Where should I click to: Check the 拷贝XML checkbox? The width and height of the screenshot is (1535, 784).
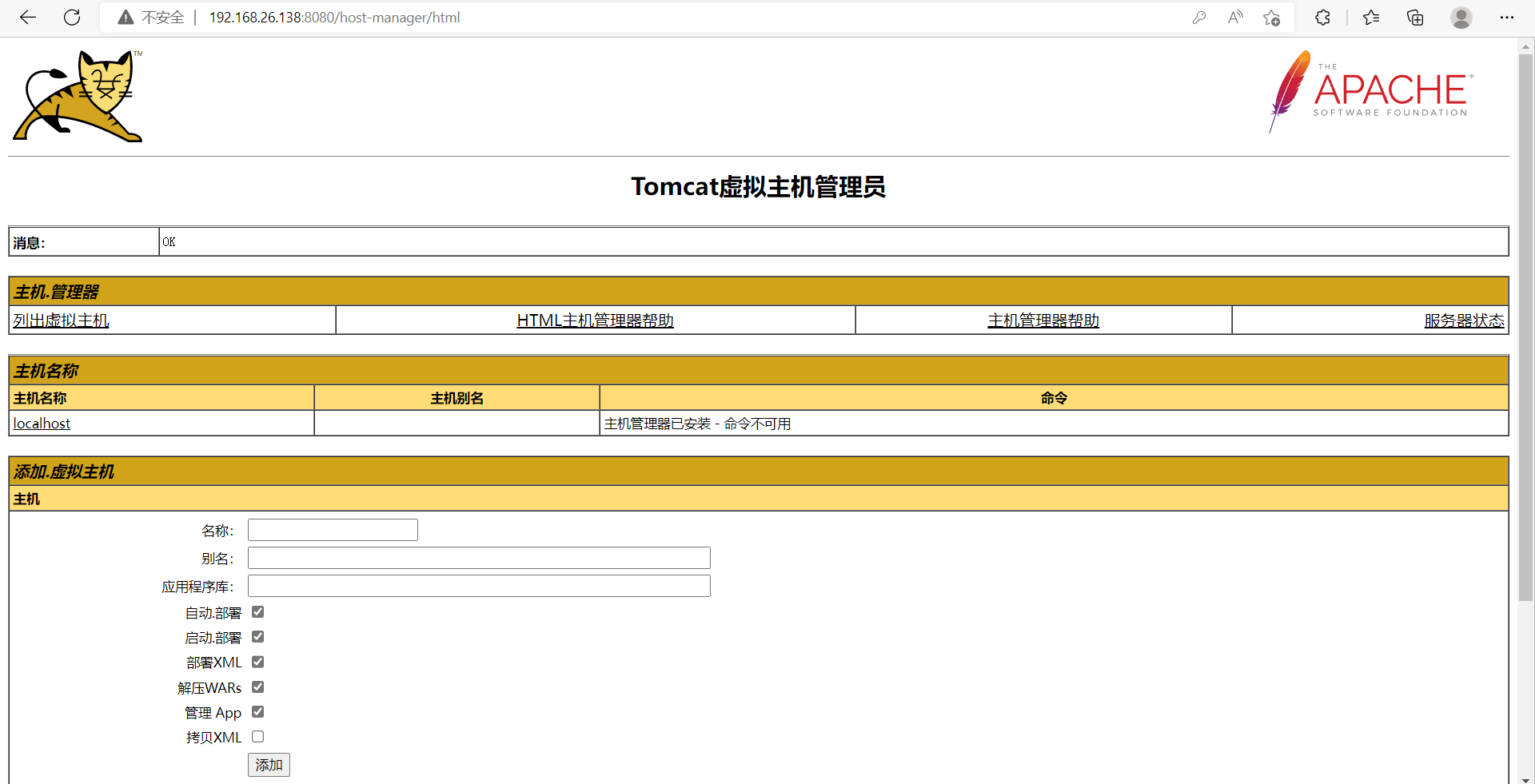pos(257,737)
